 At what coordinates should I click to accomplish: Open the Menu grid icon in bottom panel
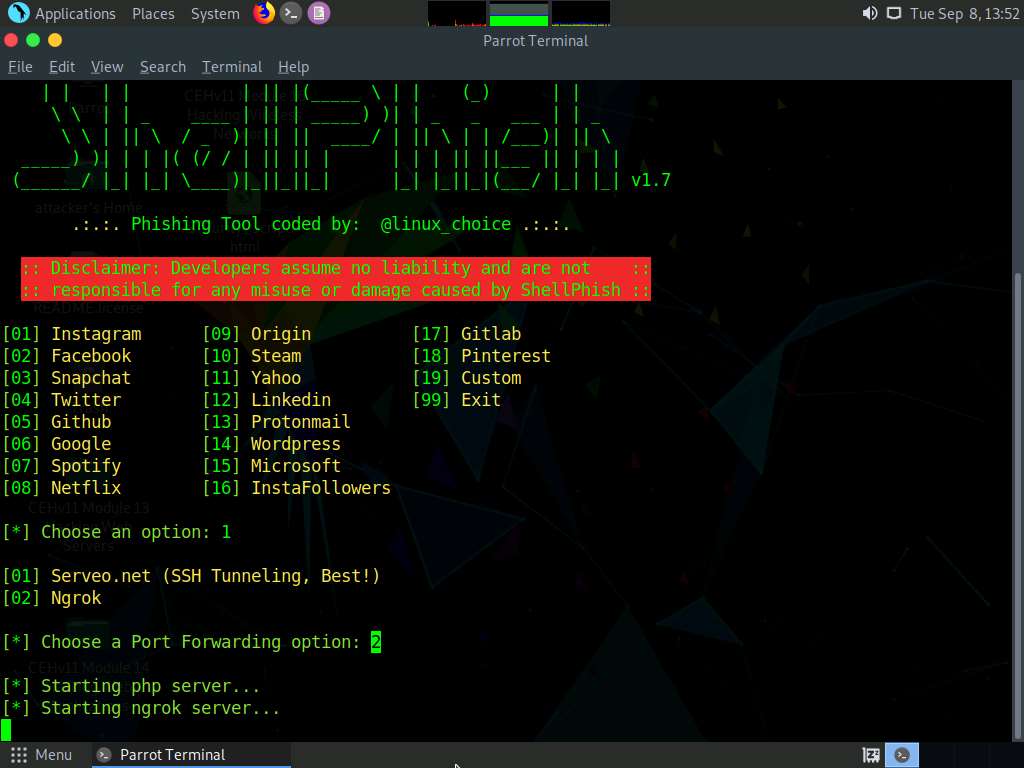pyautogui.click(x=18, y=755)
